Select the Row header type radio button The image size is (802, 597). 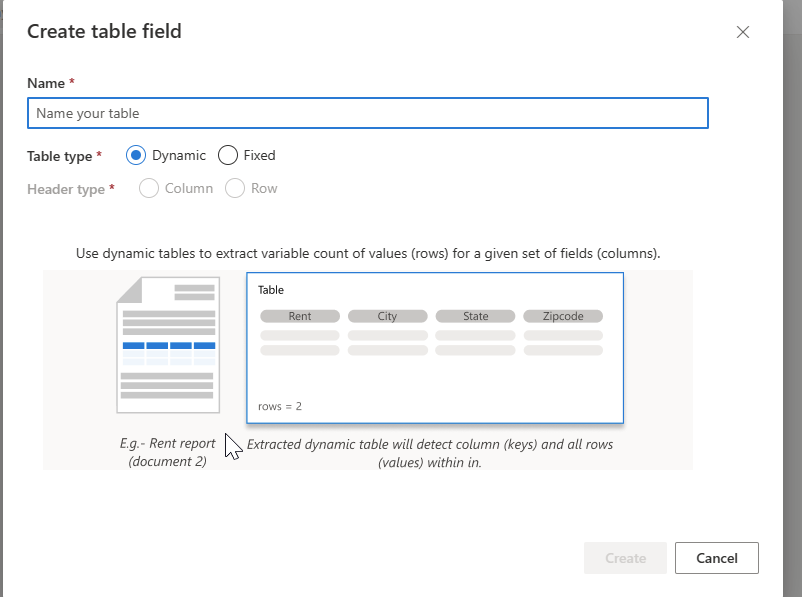(x=235, y=188)
